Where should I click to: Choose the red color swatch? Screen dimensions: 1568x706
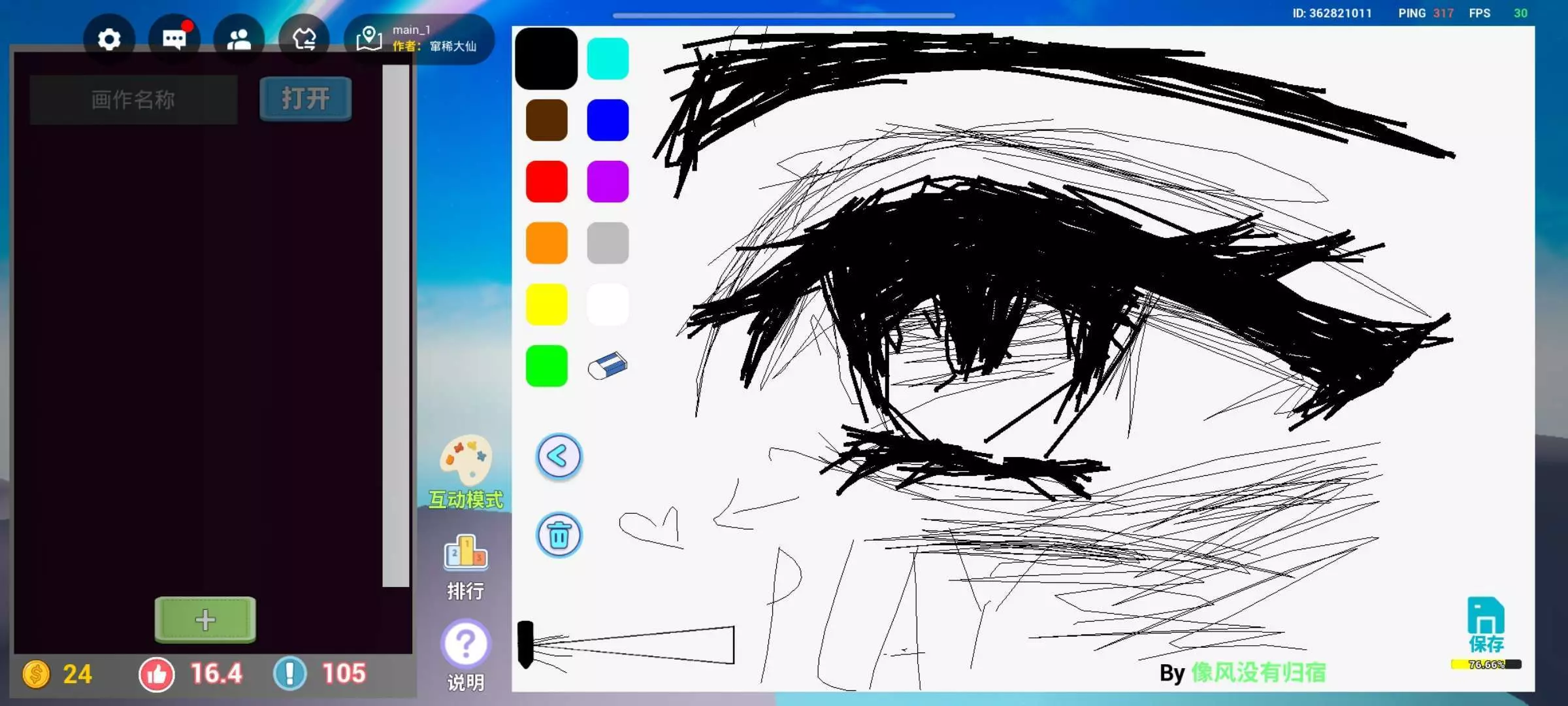[546, 182]
